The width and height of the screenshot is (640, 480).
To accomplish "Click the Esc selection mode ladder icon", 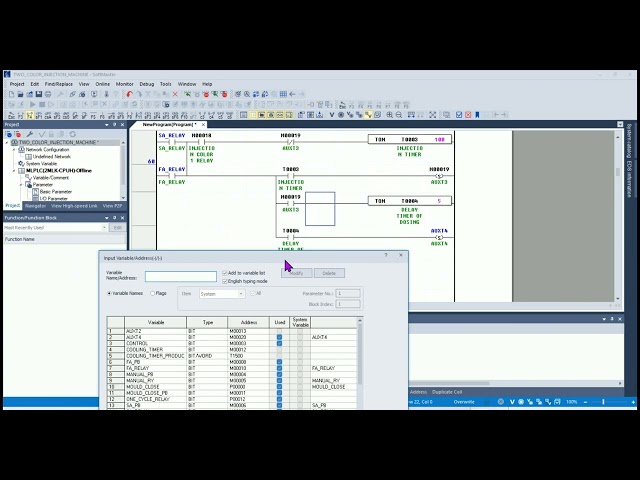I will [x=11, y=116].
